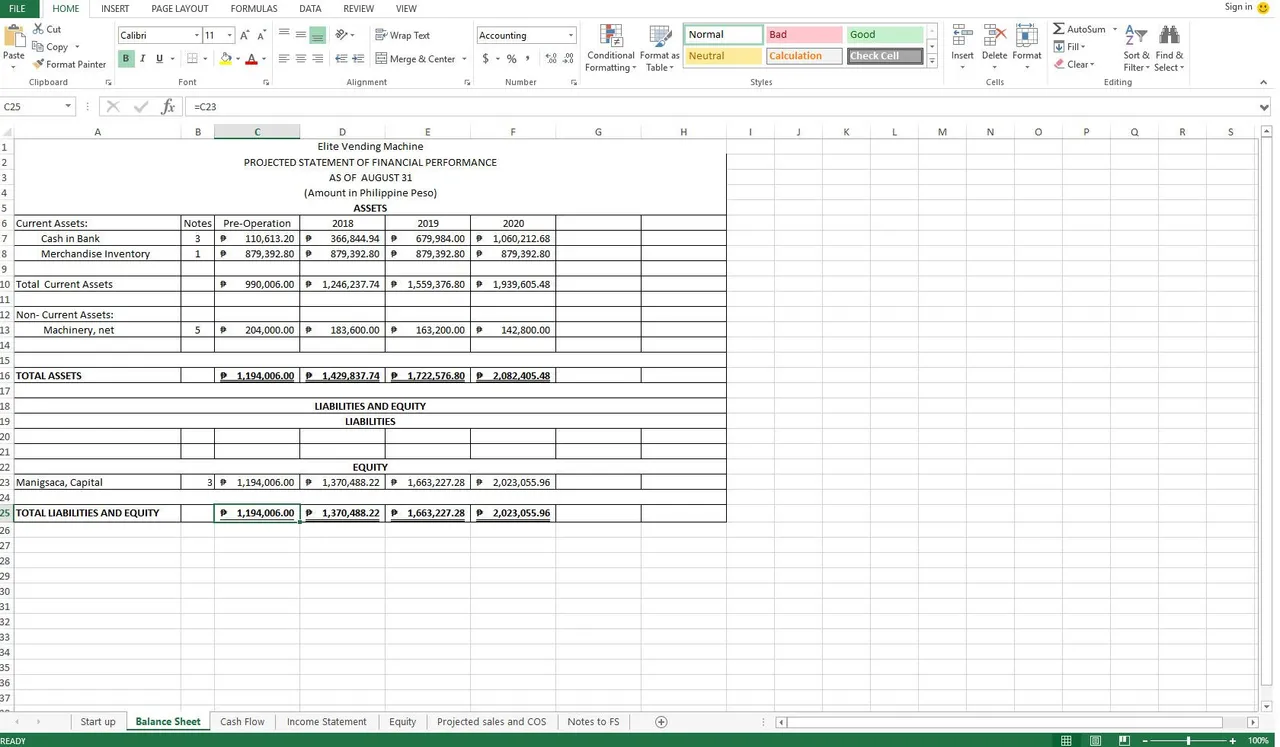Apply comma style
Viewport: 1280px width, 747px height.
point(527,59)
